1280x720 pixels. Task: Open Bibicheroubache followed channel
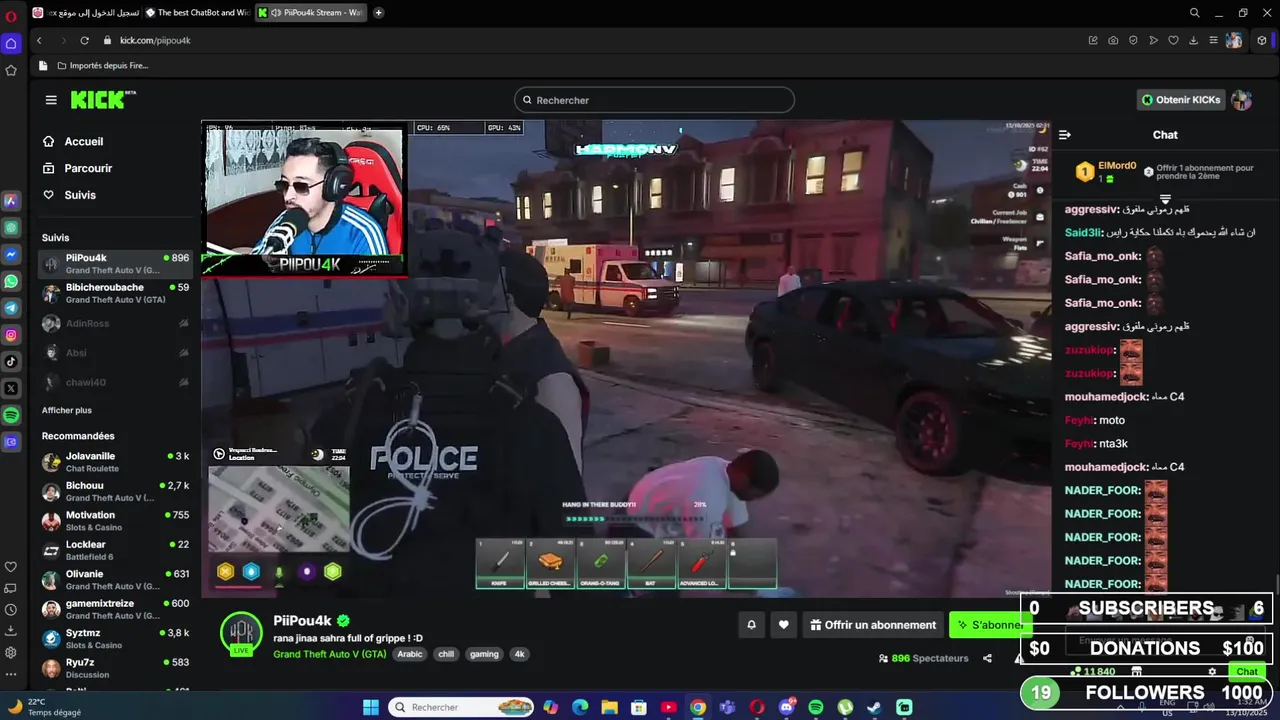point(115,293)
